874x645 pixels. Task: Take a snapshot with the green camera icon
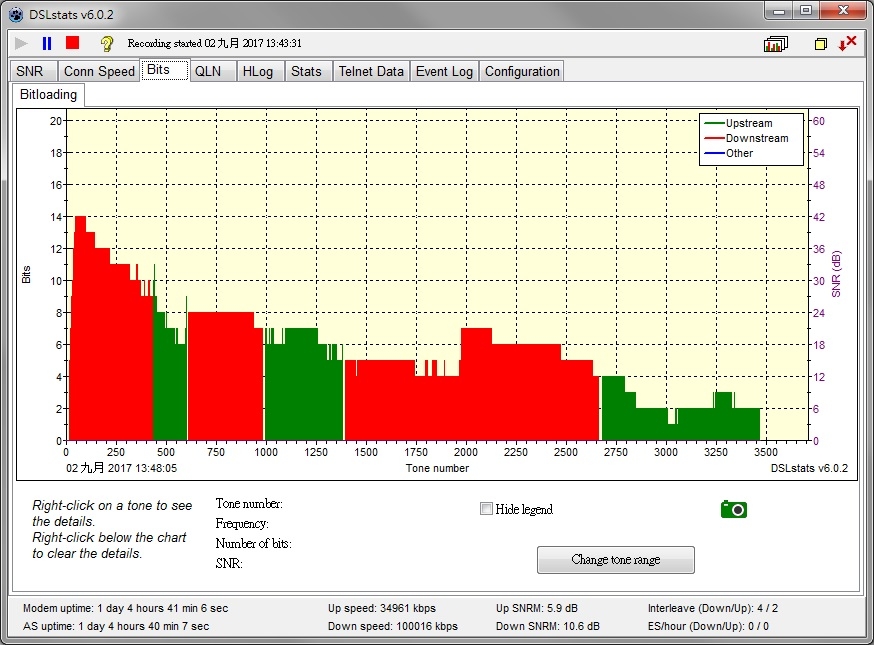click(734, 509)
